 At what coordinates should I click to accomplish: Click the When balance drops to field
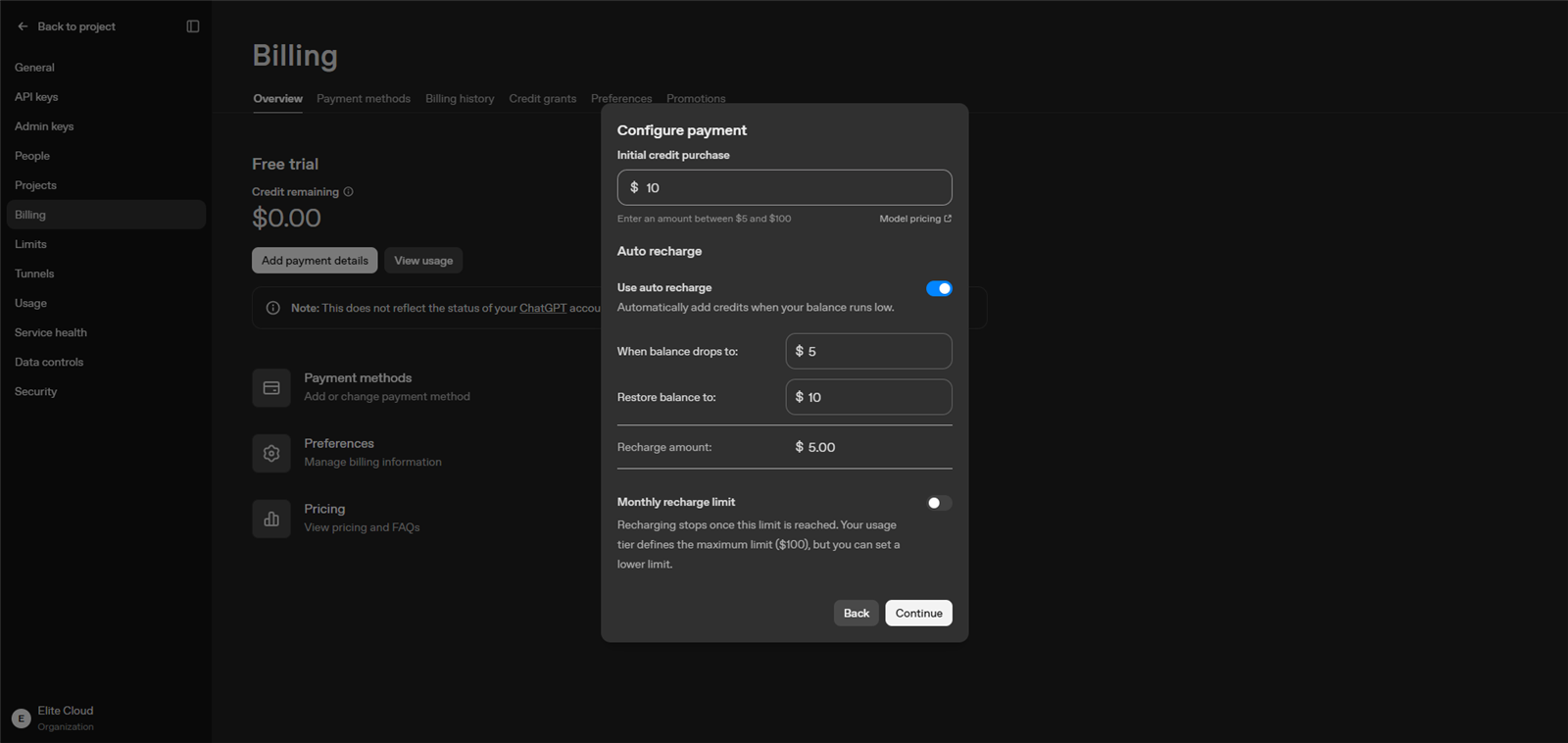(868, 351)
